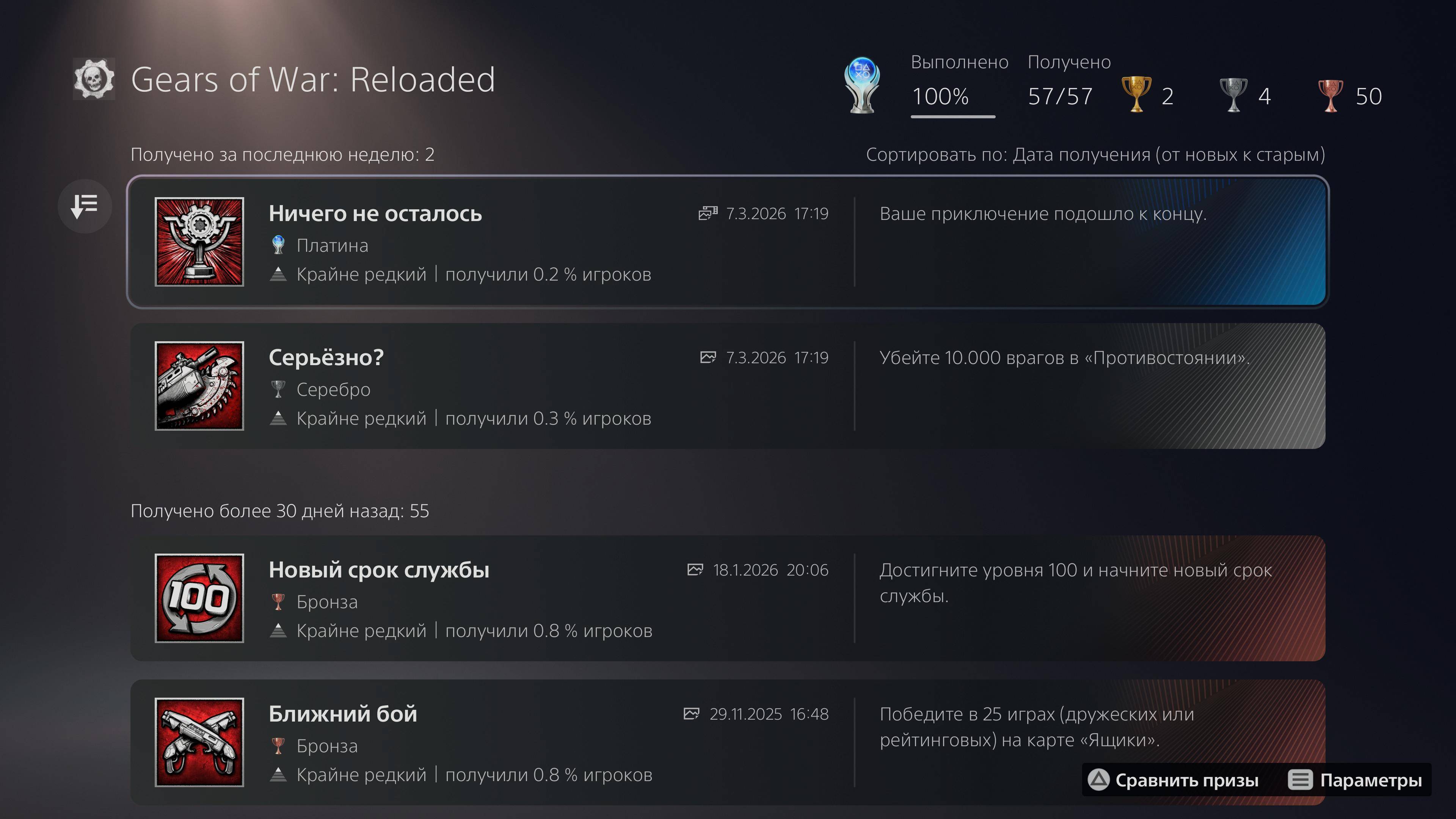Open screenshot icon for «Новый срок службы»
The height and width of the screenshot is (819, 1456).
click(695, 570)
